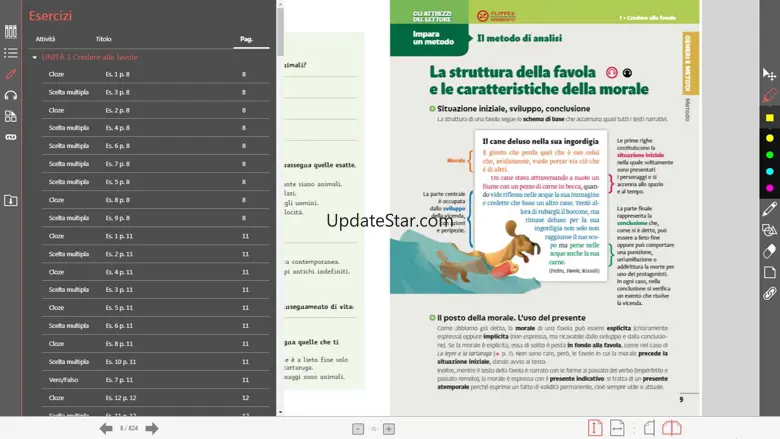The image size is (780, 439).
Task: Pick the green circle color
Action: click(x=770, y=155)
